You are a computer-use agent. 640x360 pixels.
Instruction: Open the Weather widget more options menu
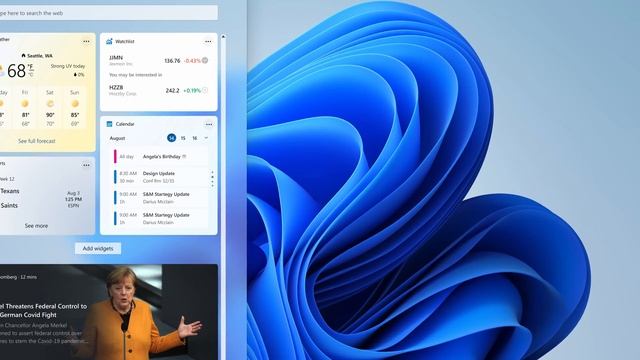86,42
